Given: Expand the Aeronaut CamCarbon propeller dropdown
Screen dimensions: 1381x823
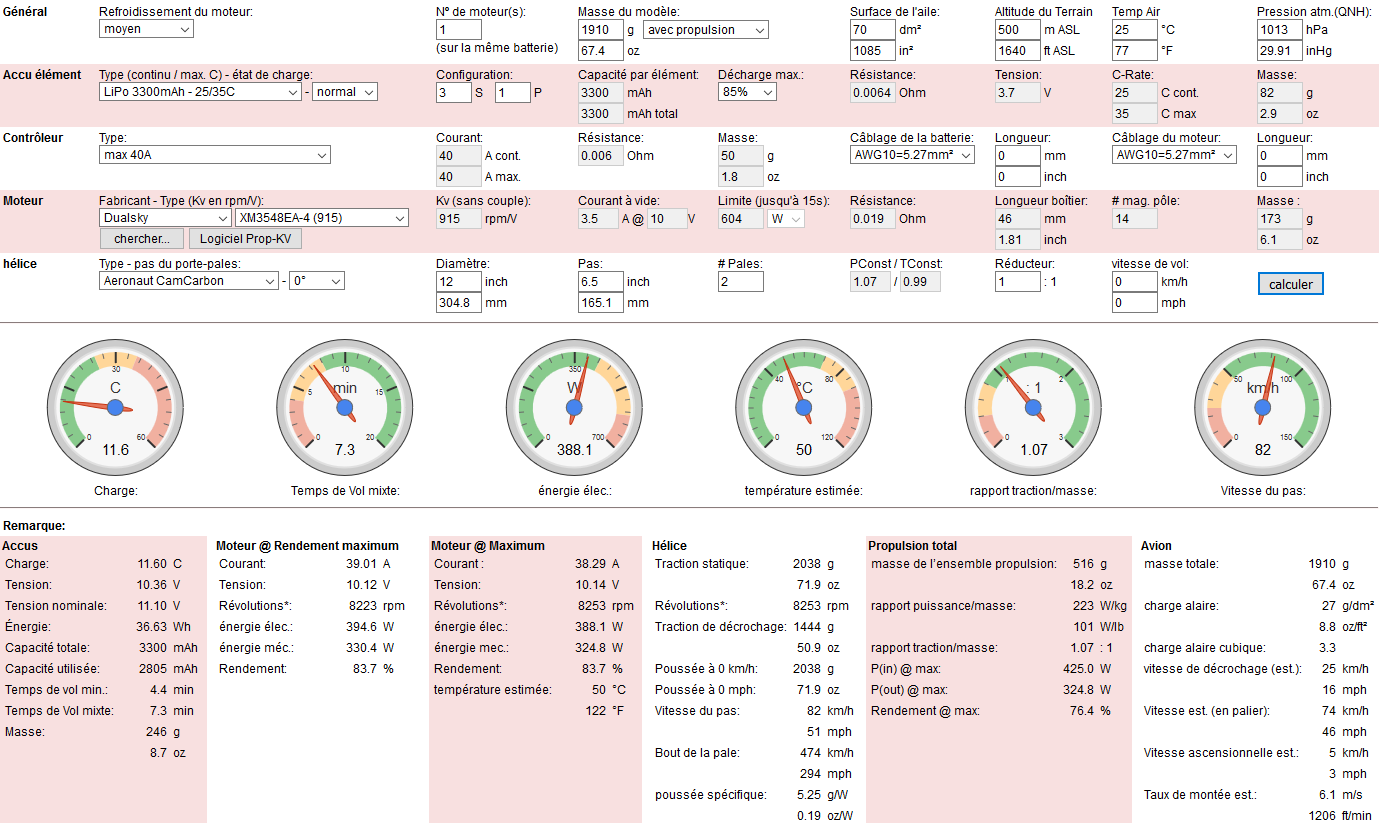Looking at the screenshot, I should pos(188,281).
